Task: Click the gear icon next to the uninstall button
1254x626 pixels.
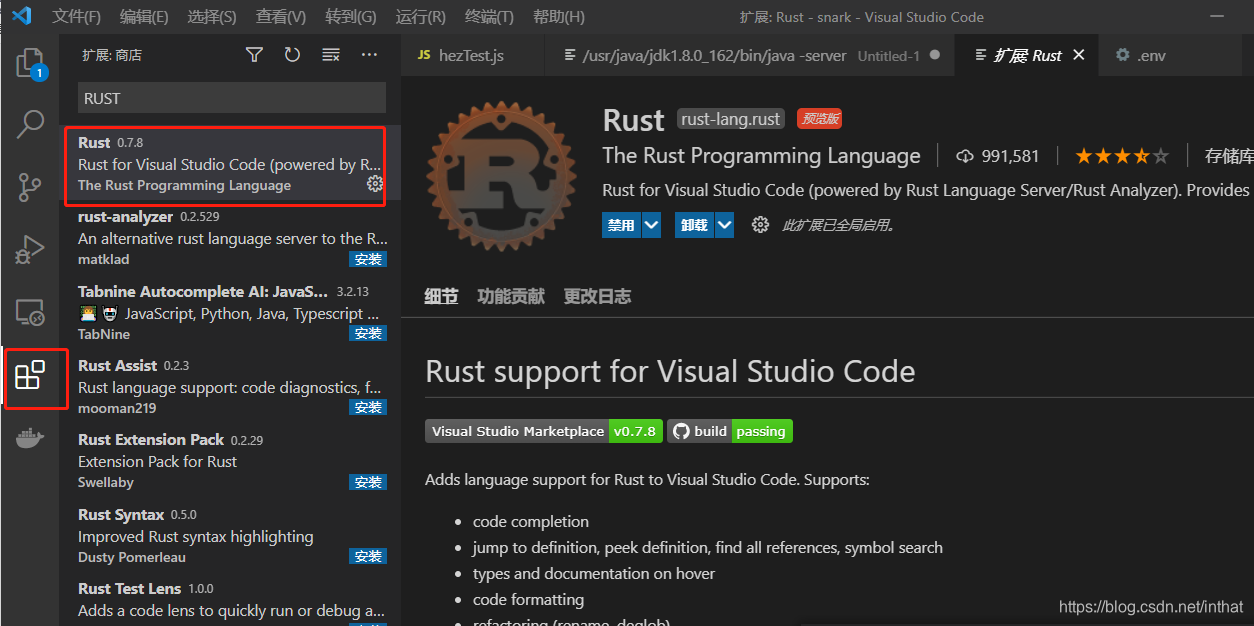Action: pos(760,225)
